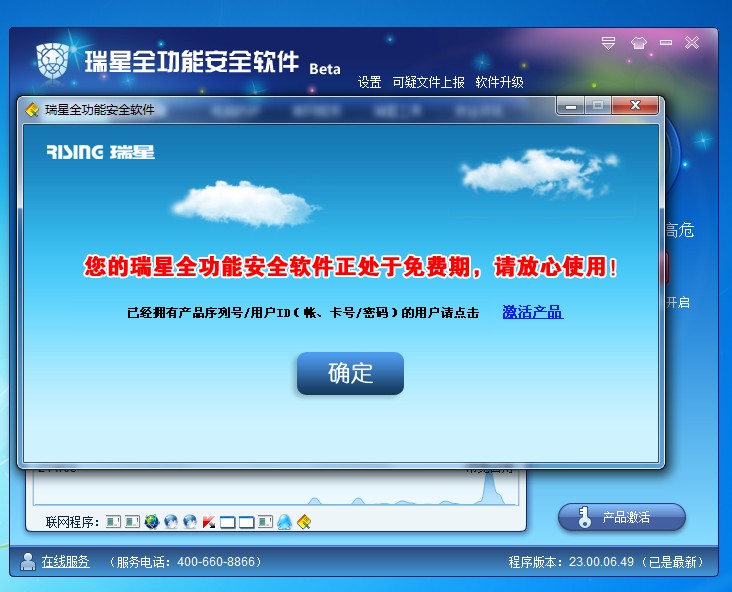Click the 服务电话: 400-660-8866 text

coord(185,561)
